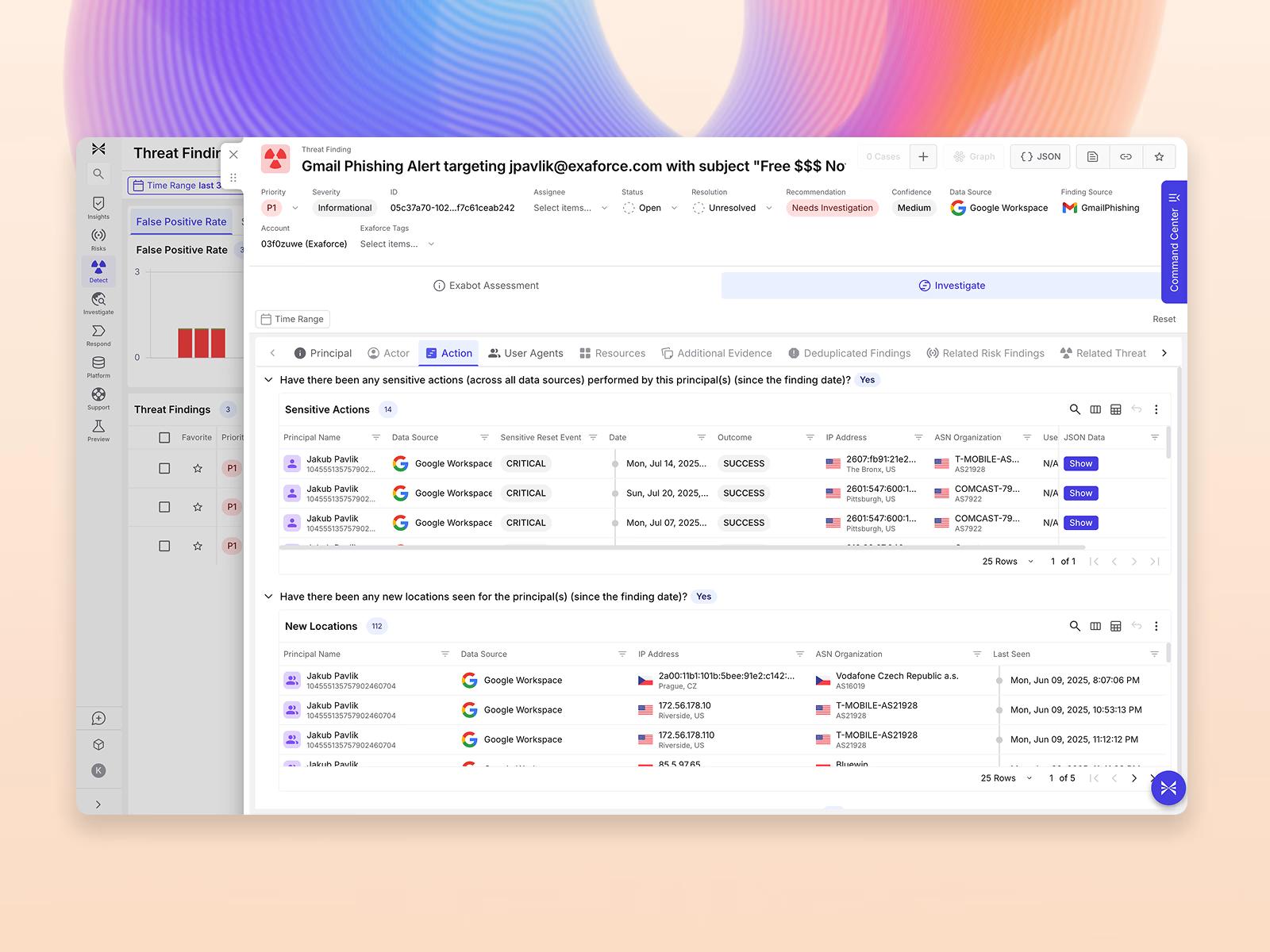
Task: Click the cube icon in the sidebar
Action: [98, 745]
